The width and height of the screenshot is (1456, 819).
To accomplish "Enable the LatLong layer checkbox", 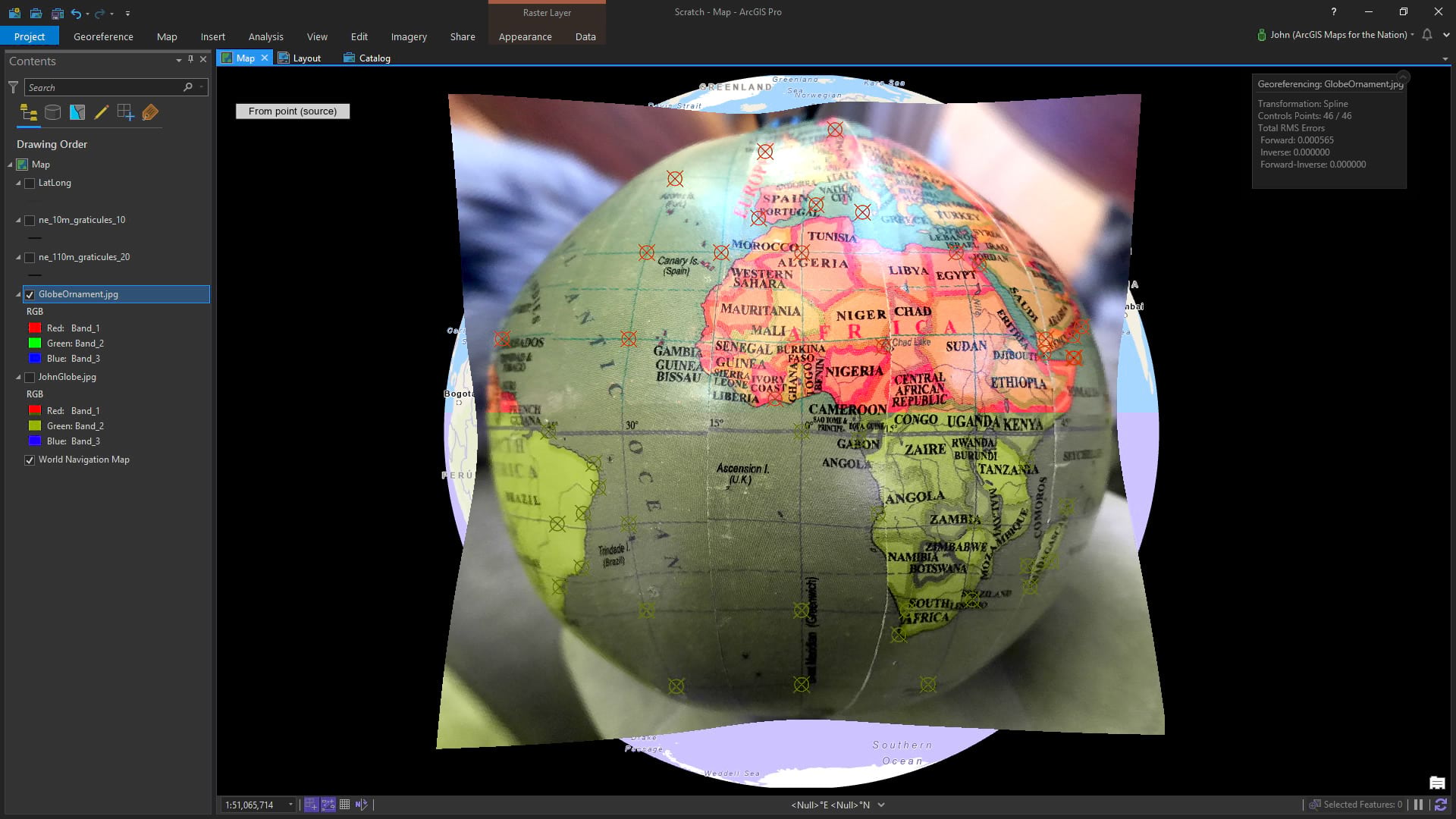I will pyautogui.click(x=30, y=184).
